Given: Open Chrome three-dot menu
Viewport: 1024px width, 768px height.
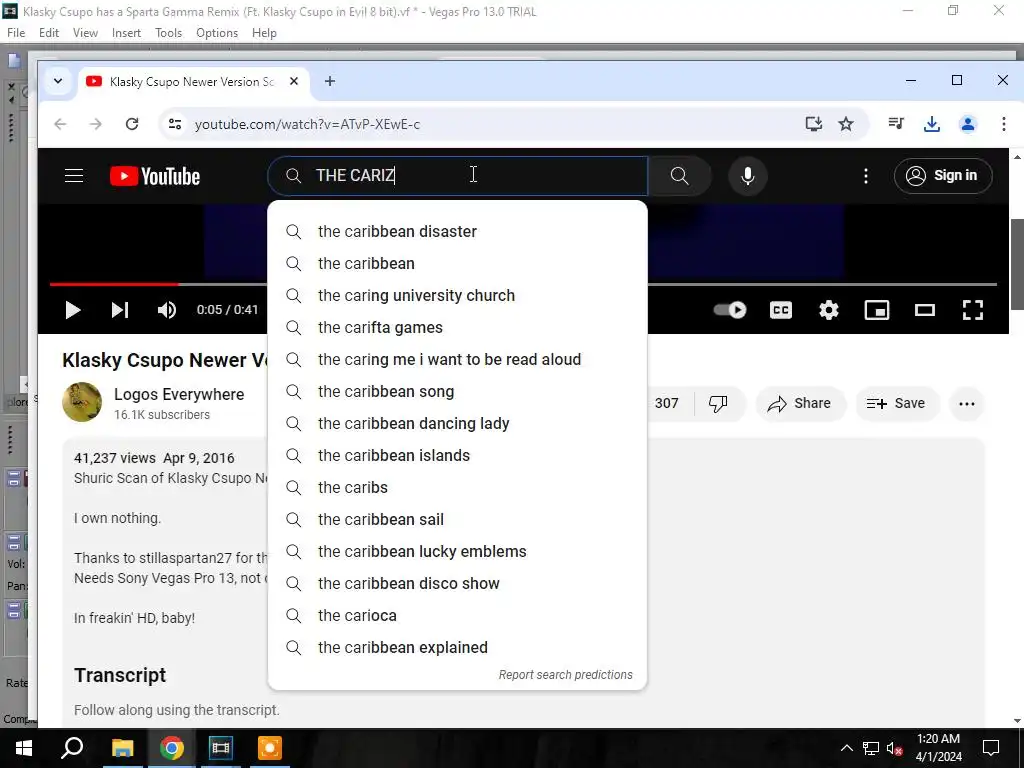Looking at the screenshot, I should click(x=1004, y=123).
